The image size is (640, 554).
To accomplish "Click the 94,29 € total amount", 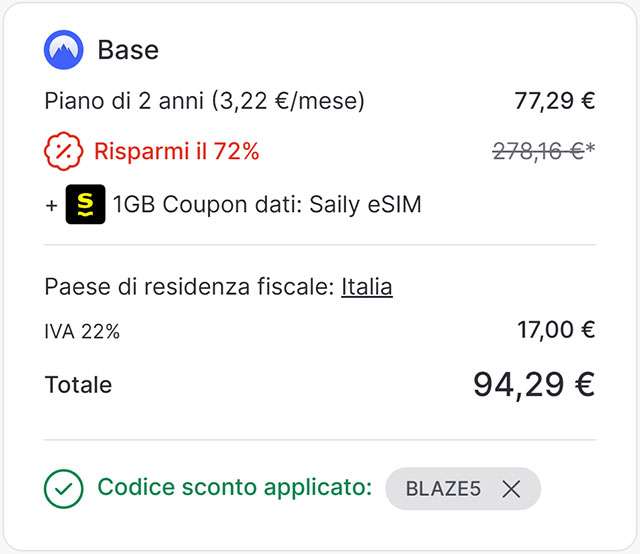I will (534, 384).
